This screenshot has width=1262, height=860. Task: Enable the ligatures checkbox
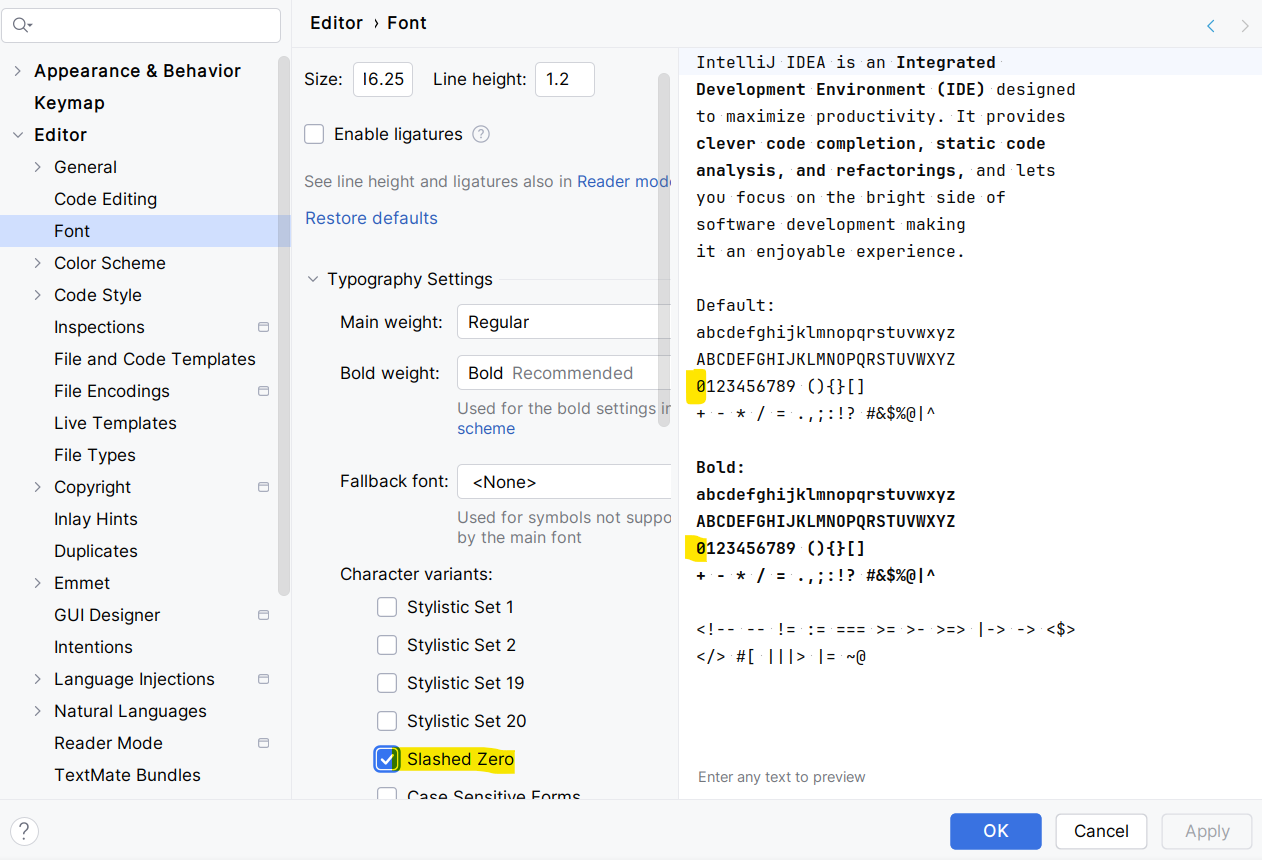314,134
